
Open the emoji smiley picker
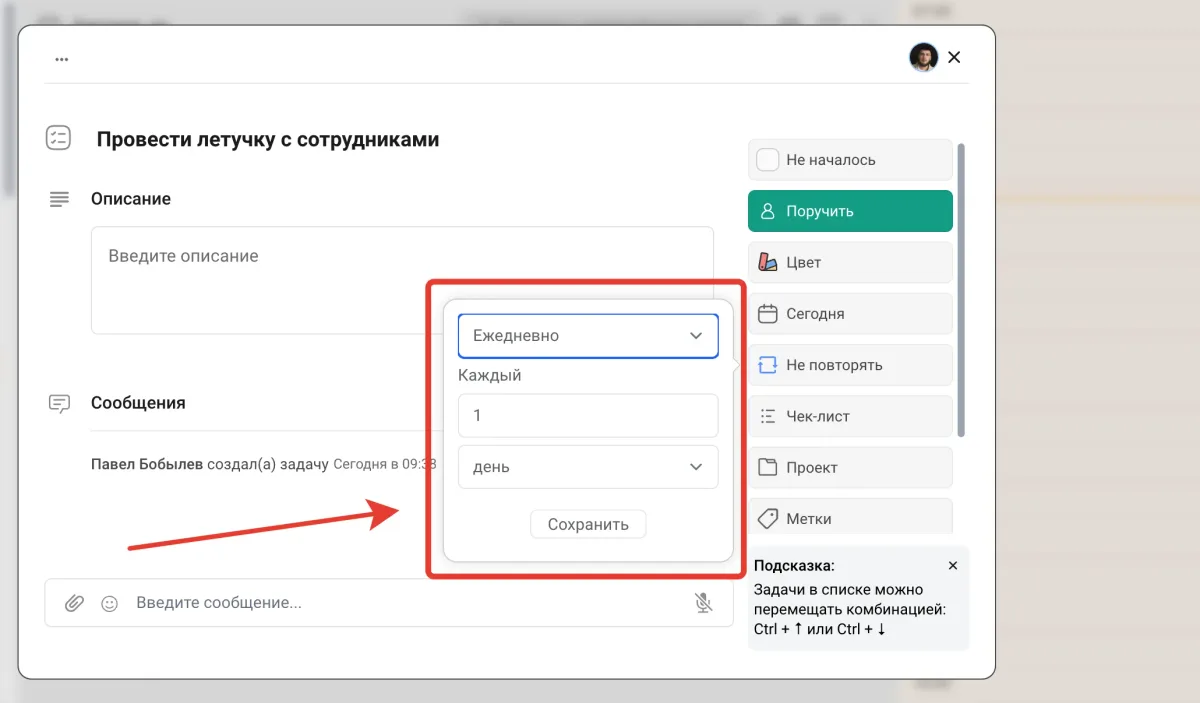[x=110, y=603]
